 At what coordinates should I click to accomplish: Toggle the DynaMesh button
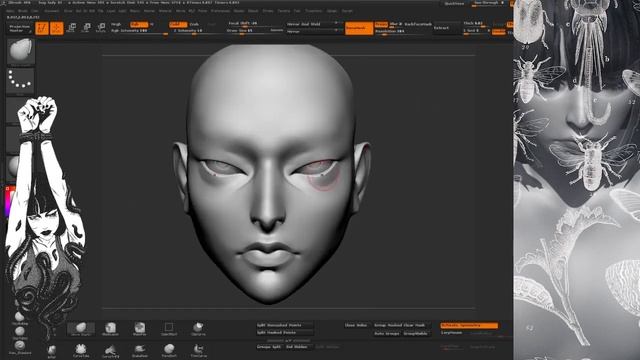(359, 28)
